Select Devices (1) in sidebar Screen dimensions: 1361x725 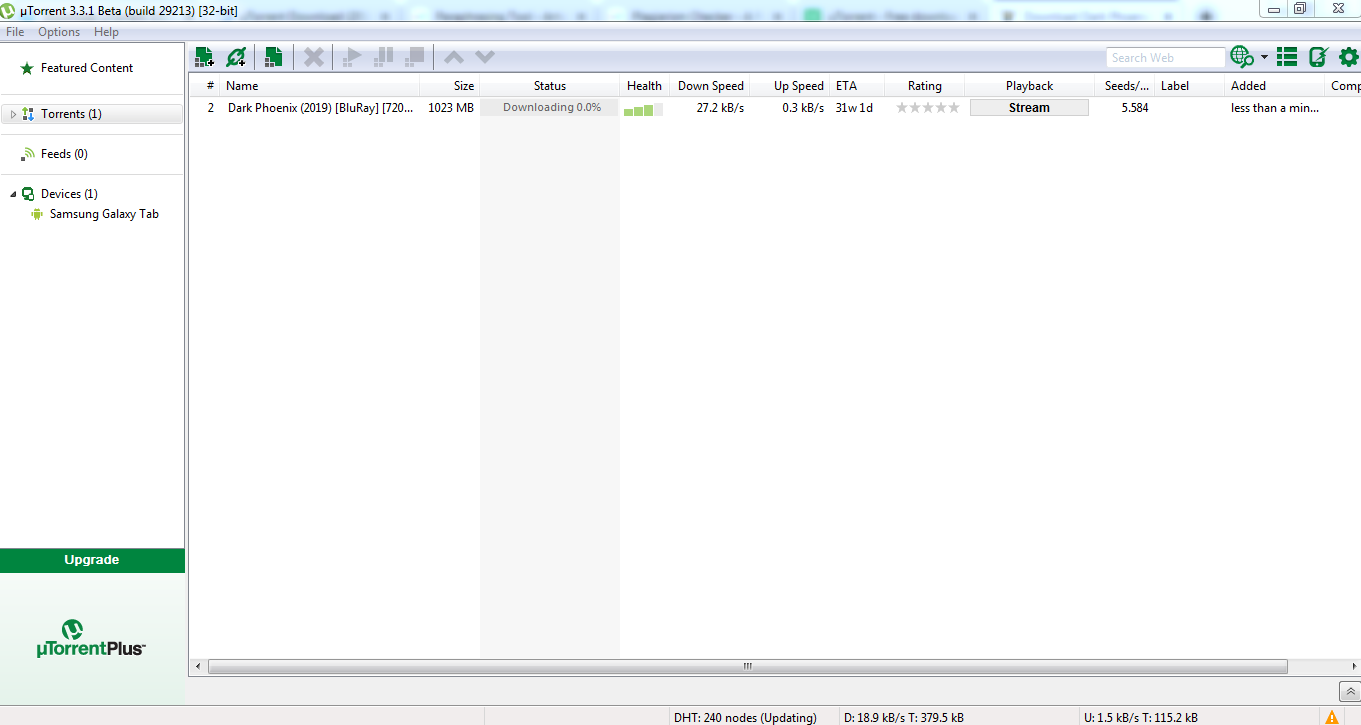tap(69, 194)
